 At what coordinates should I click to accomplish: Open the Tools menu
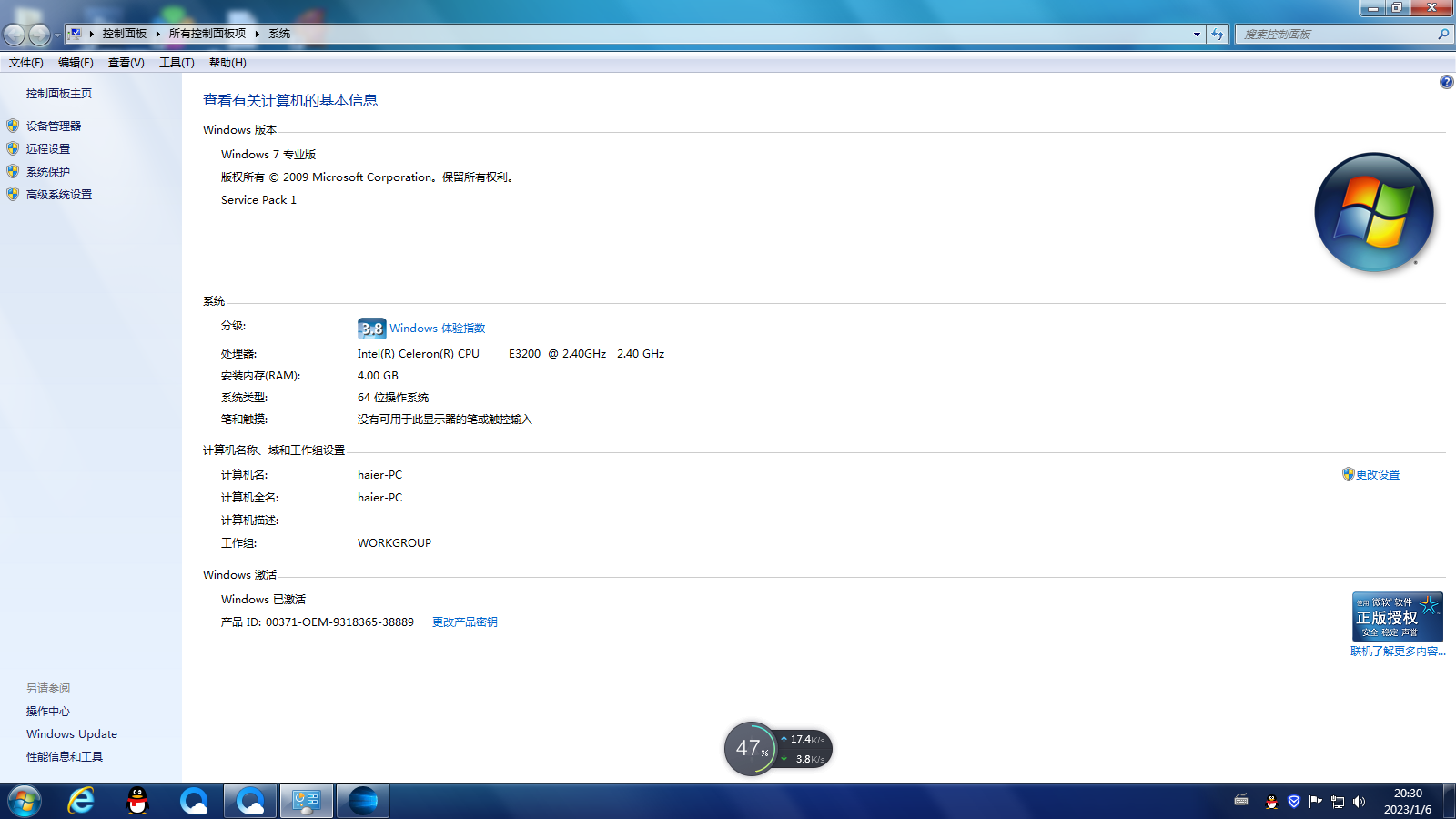pos(177,63)
